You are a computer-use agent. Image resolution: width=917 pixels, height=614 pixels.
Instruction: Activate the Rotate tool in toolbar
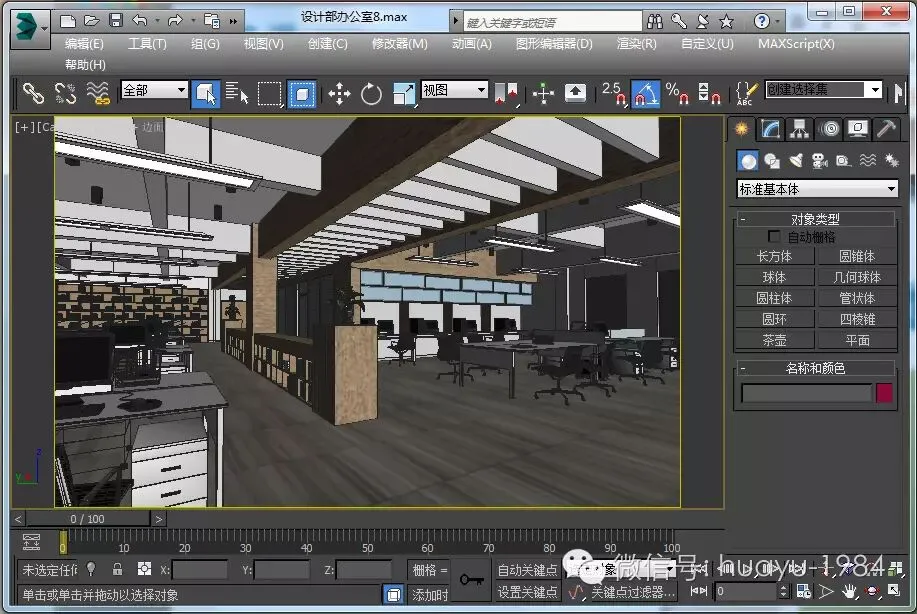click(371, 94)
